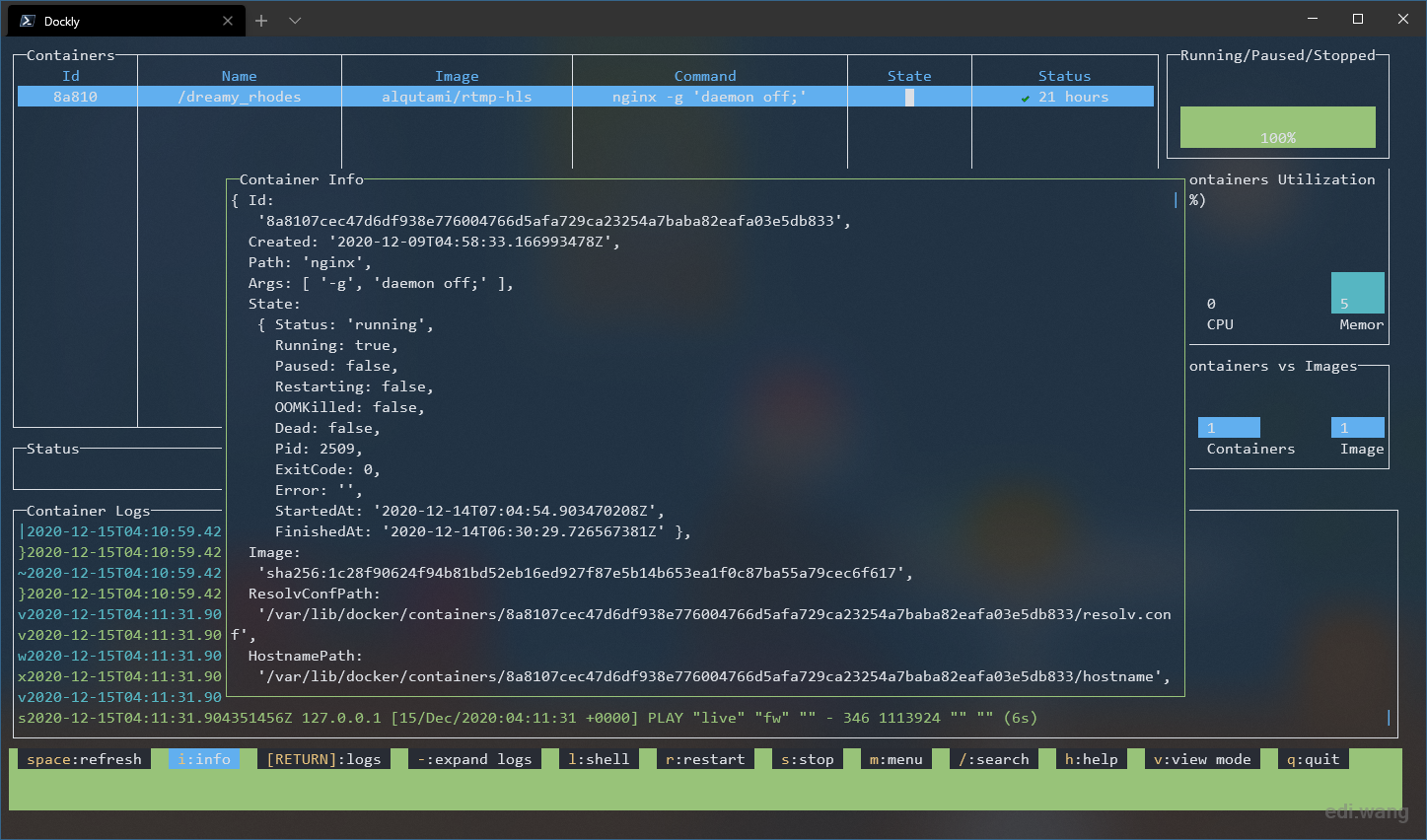Click the Running/Paused/Stopped panel title
The image size is (1427, 840).
[1278, 55]
